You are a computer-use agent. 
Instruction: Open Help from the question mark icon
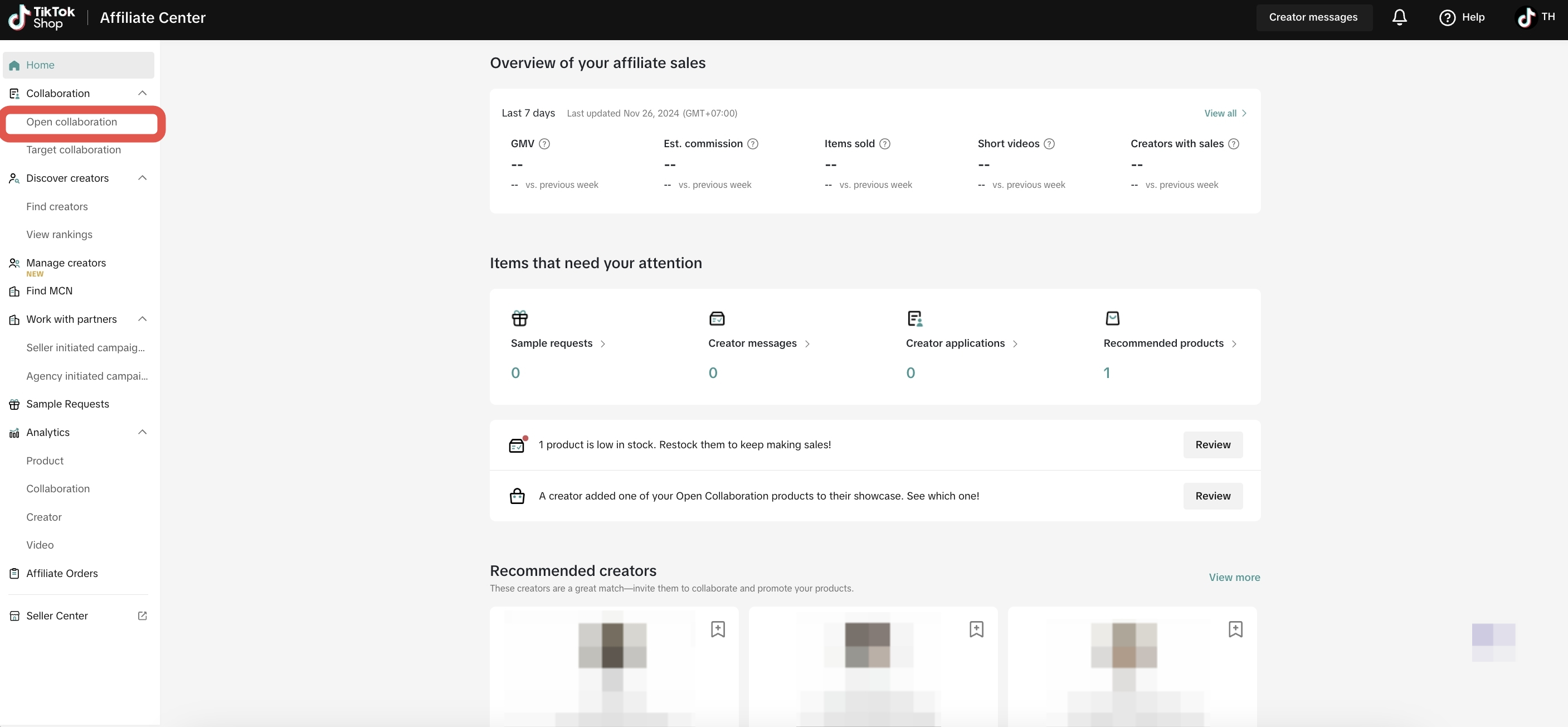pyautogui.click(x=1447, y=18)
